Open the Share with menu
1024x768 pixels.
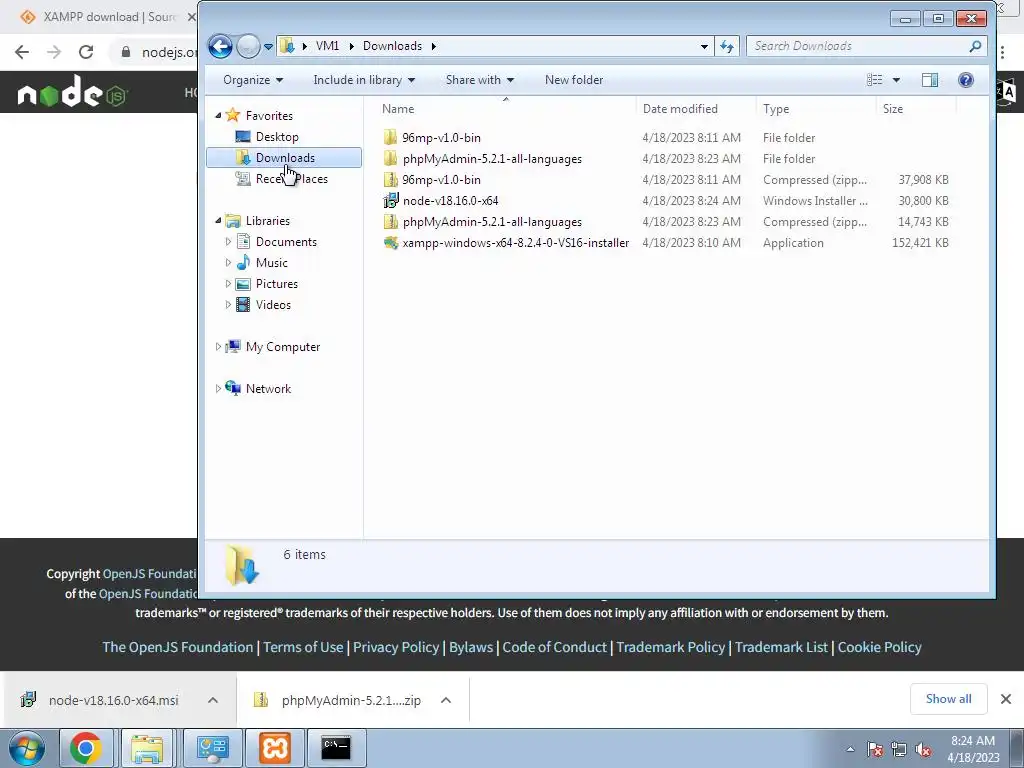[x=480, y=80]
